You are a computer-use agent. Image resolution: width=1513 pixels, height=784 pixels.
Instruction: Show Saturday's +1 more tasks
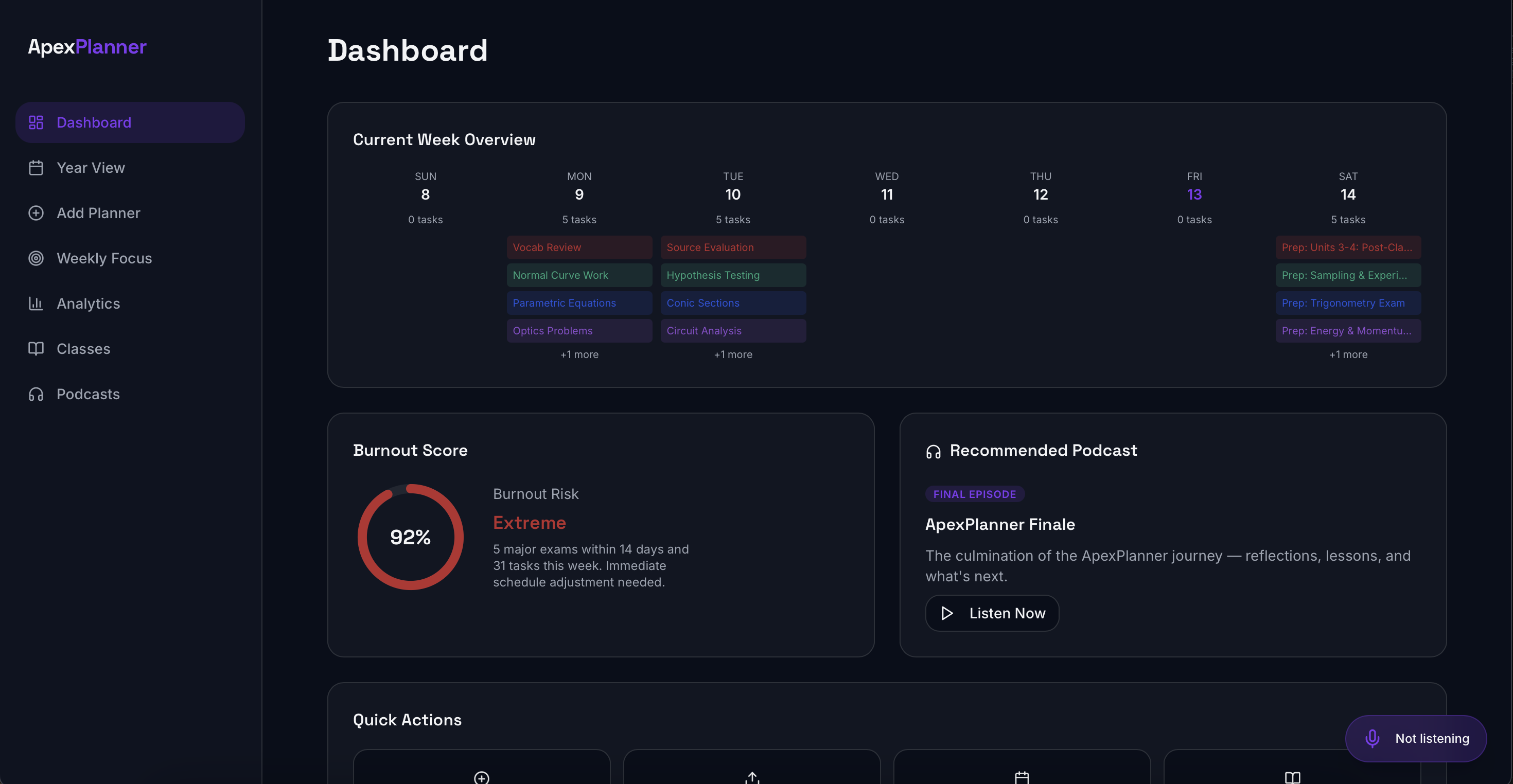click(1348, 354)
